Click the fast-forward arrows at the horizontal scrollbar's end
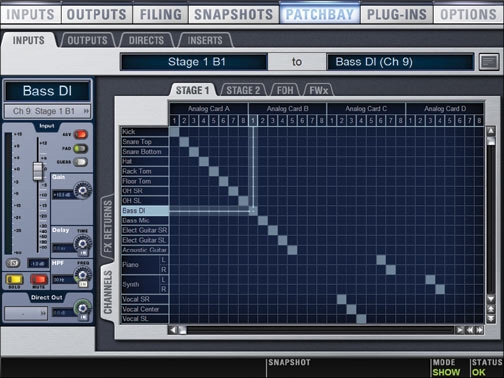 click(x=480, y=330)
